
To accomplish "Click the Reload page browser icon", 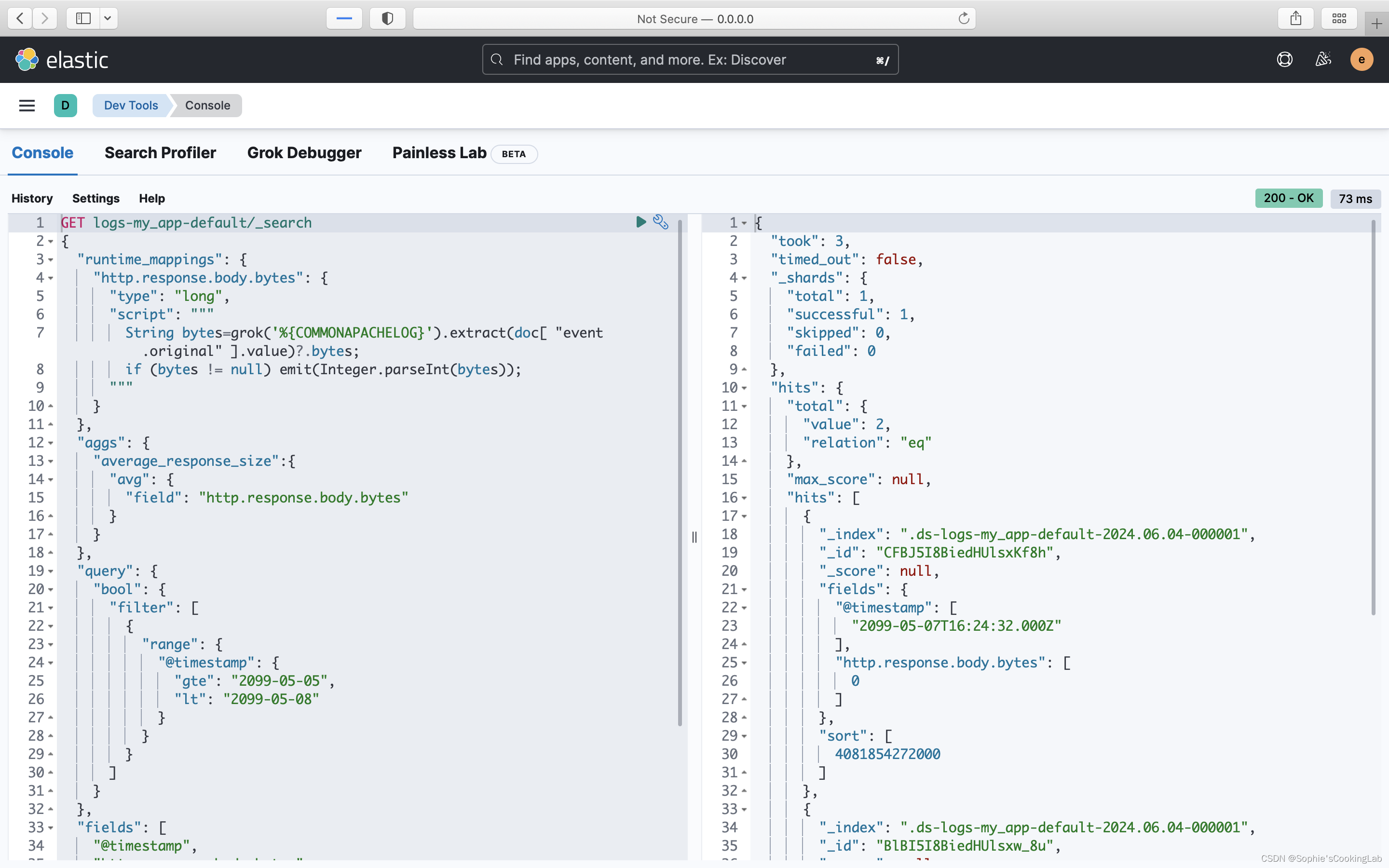I will 963,18.
